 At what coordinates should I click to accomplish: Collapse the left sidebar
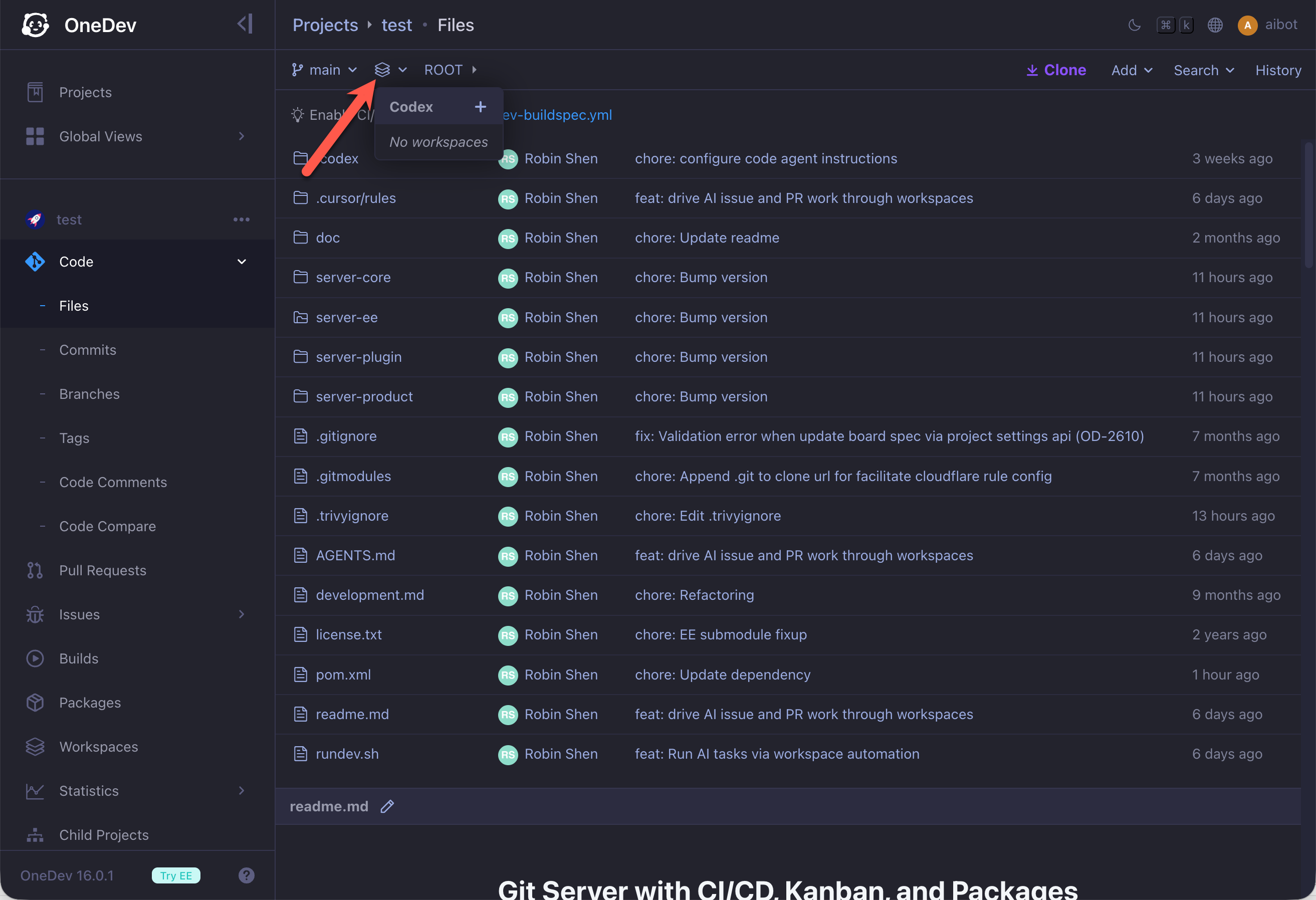click(x=245, y=24)
